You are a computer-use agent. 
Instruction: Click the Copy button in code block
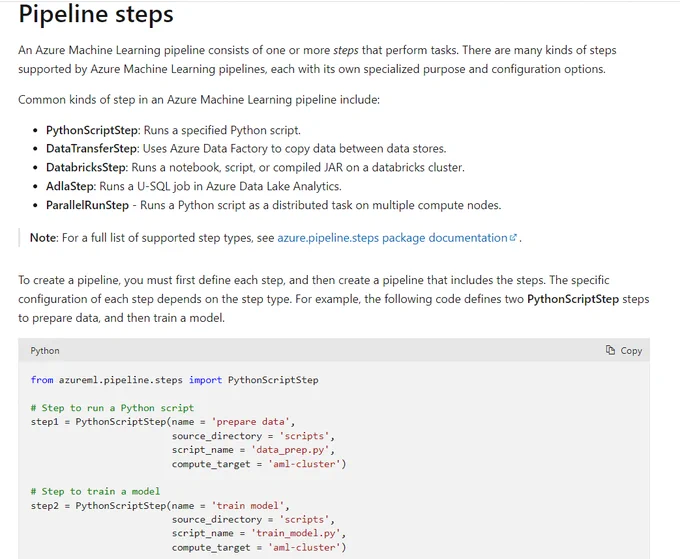click(x=624, y=350)
